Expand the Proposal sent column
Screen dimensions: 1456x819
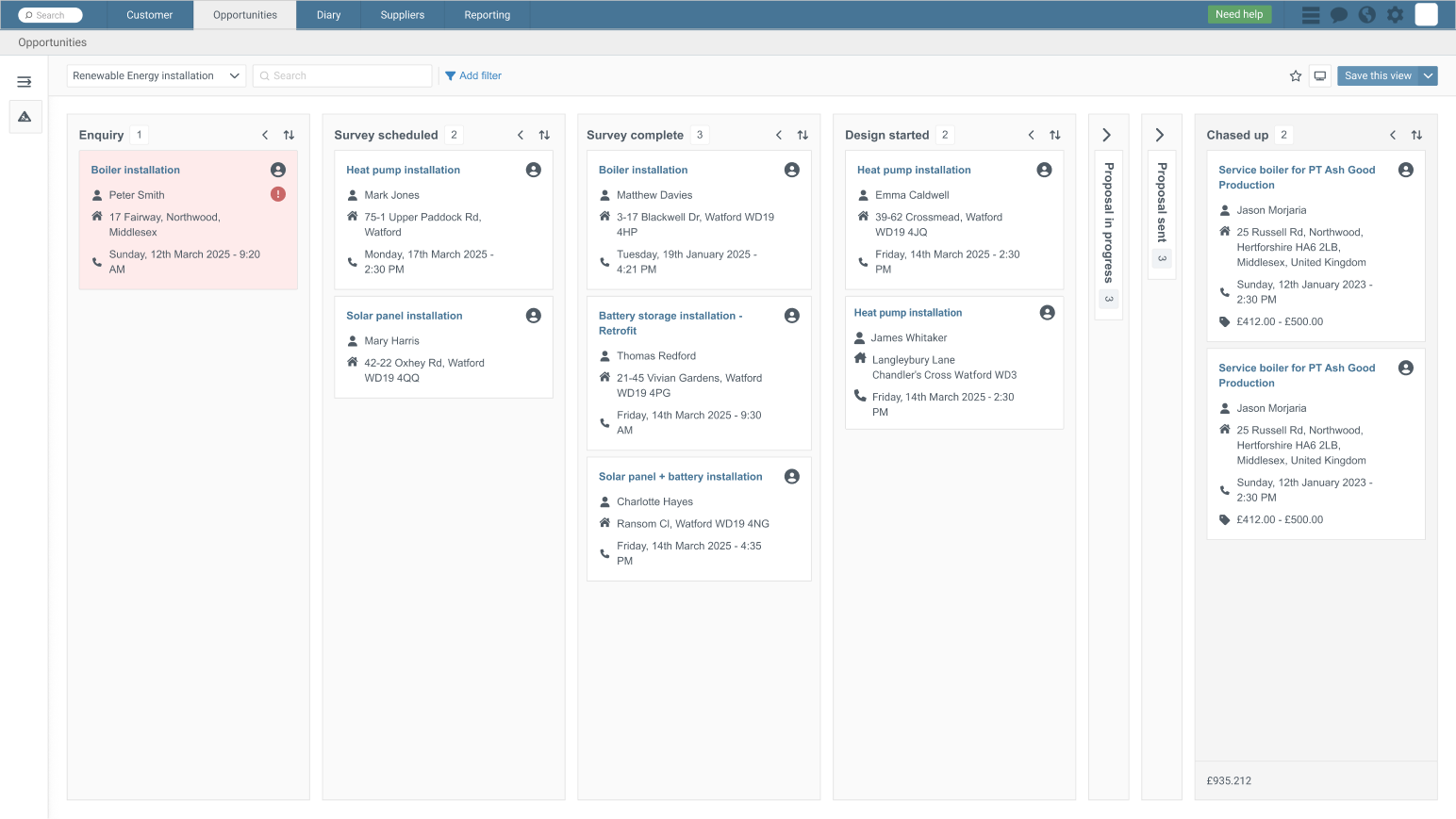coord(1160,135)
